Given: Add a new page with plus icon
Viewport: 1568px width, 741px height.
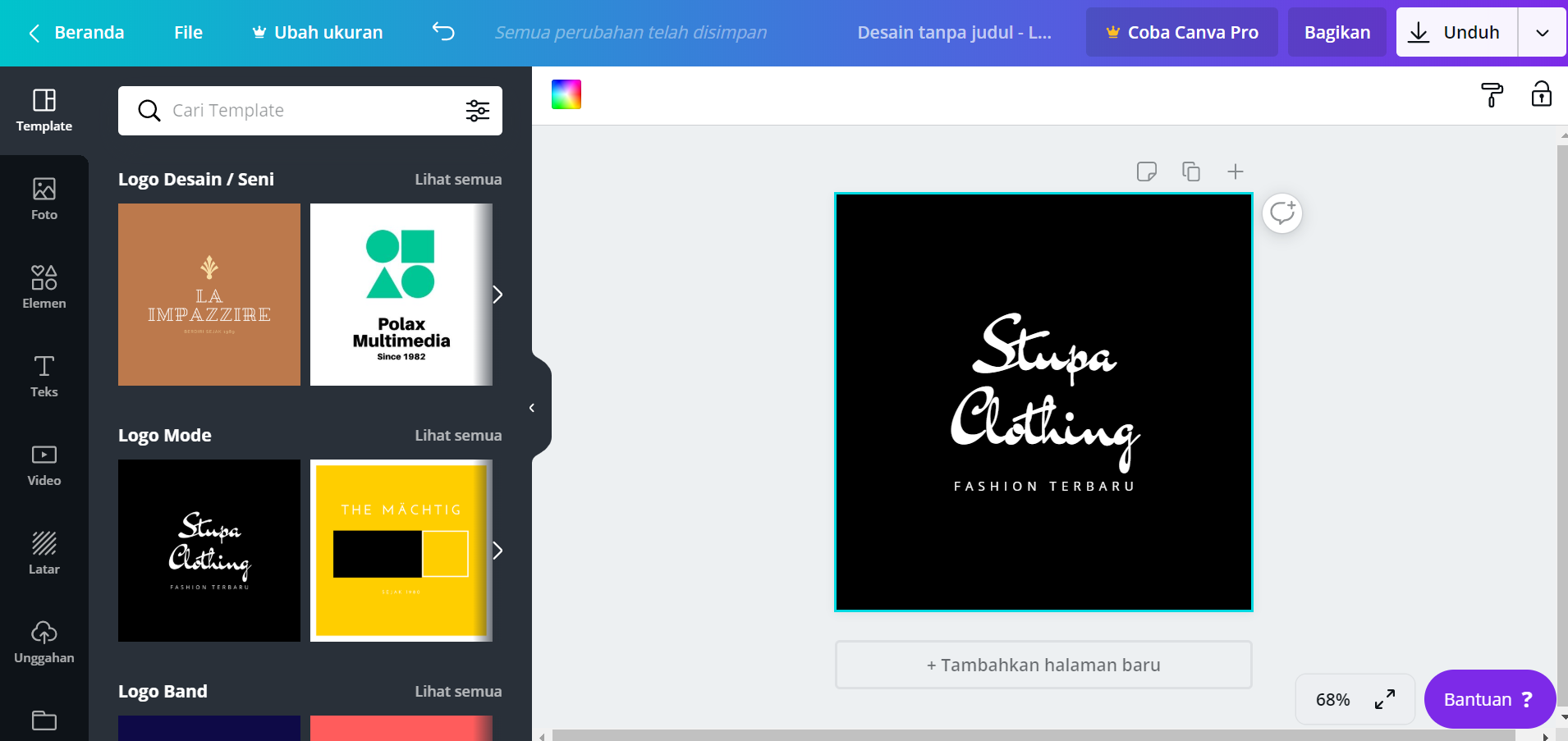Looking at the screenshot, I should tap(1236, 172).
